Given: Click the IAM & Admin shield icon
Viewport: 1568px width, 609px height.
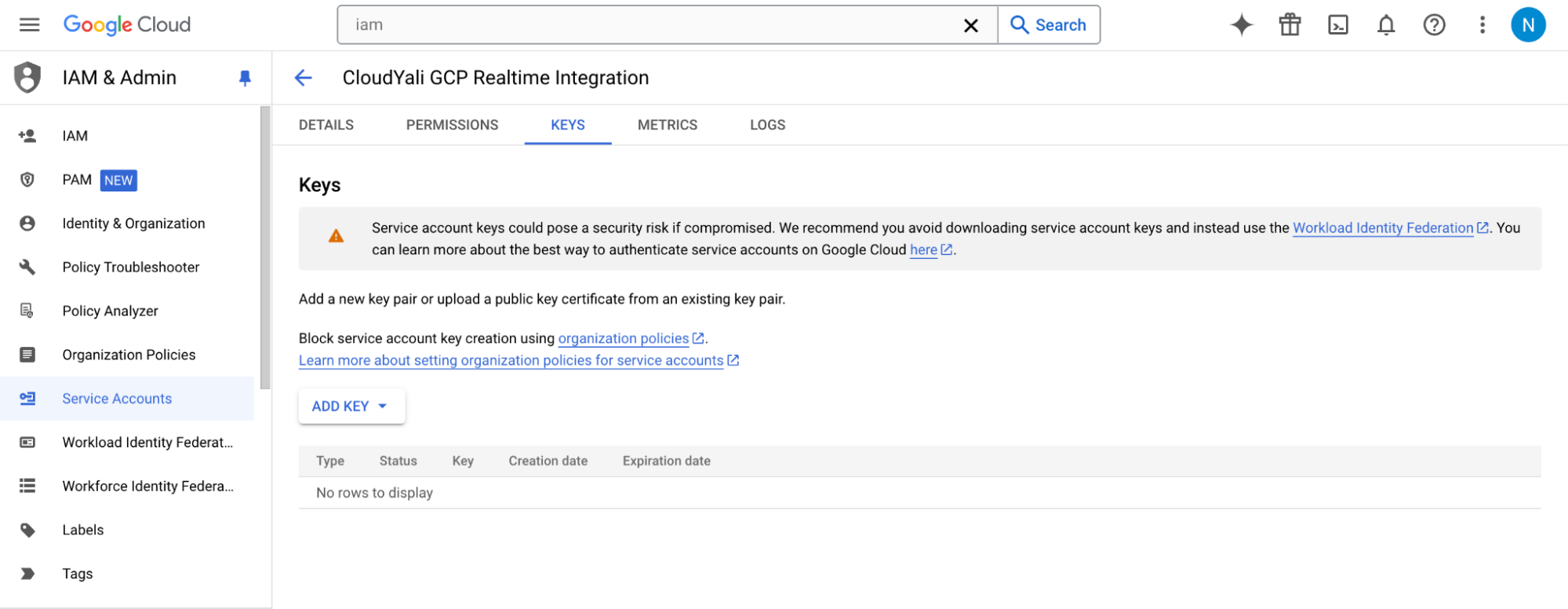Looking at the screenshot, I should click(x=27, y=77).
